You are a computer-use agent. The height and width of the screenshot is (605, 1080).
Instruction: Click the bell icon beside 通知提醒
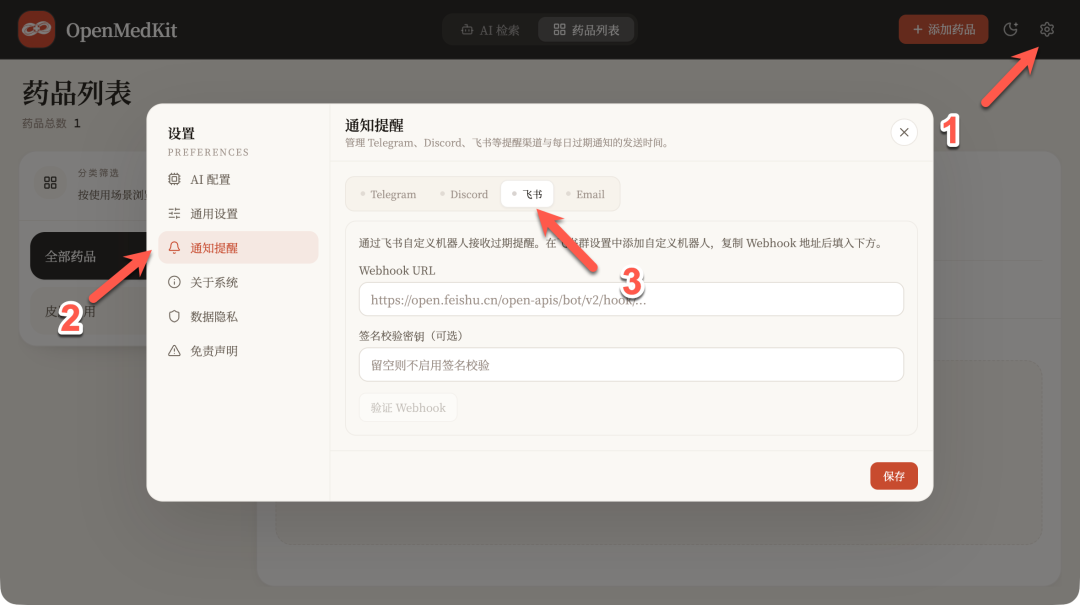tap(174, 247)
